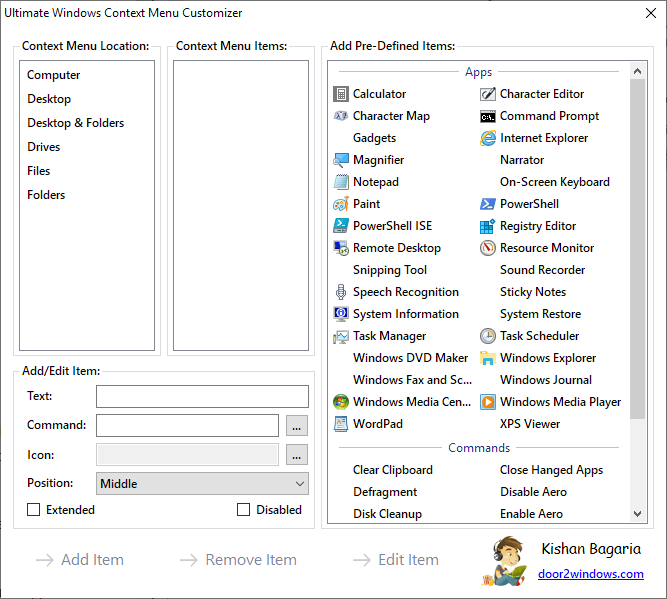
Task: Add Sound Recorder item
Action: click(542, 270)
